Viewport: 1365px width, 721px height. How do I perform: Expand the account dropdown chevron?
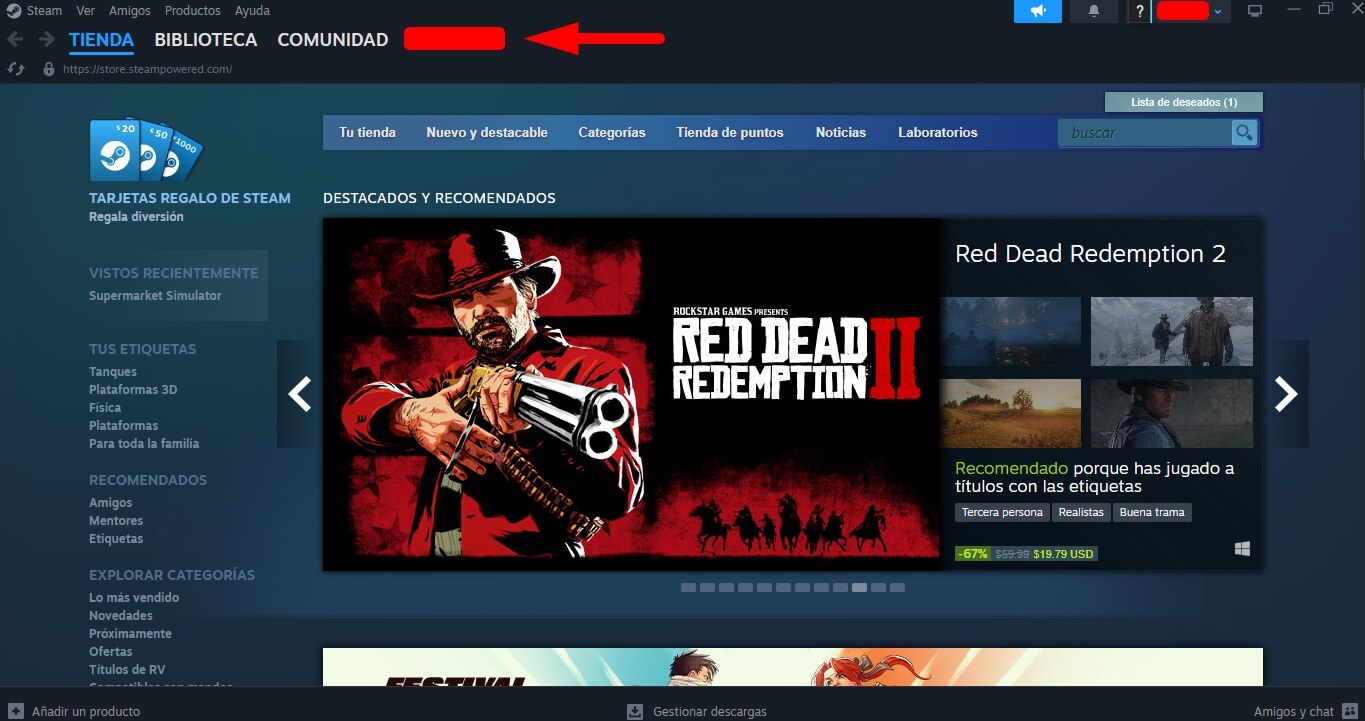click(x=1217, y=11)
